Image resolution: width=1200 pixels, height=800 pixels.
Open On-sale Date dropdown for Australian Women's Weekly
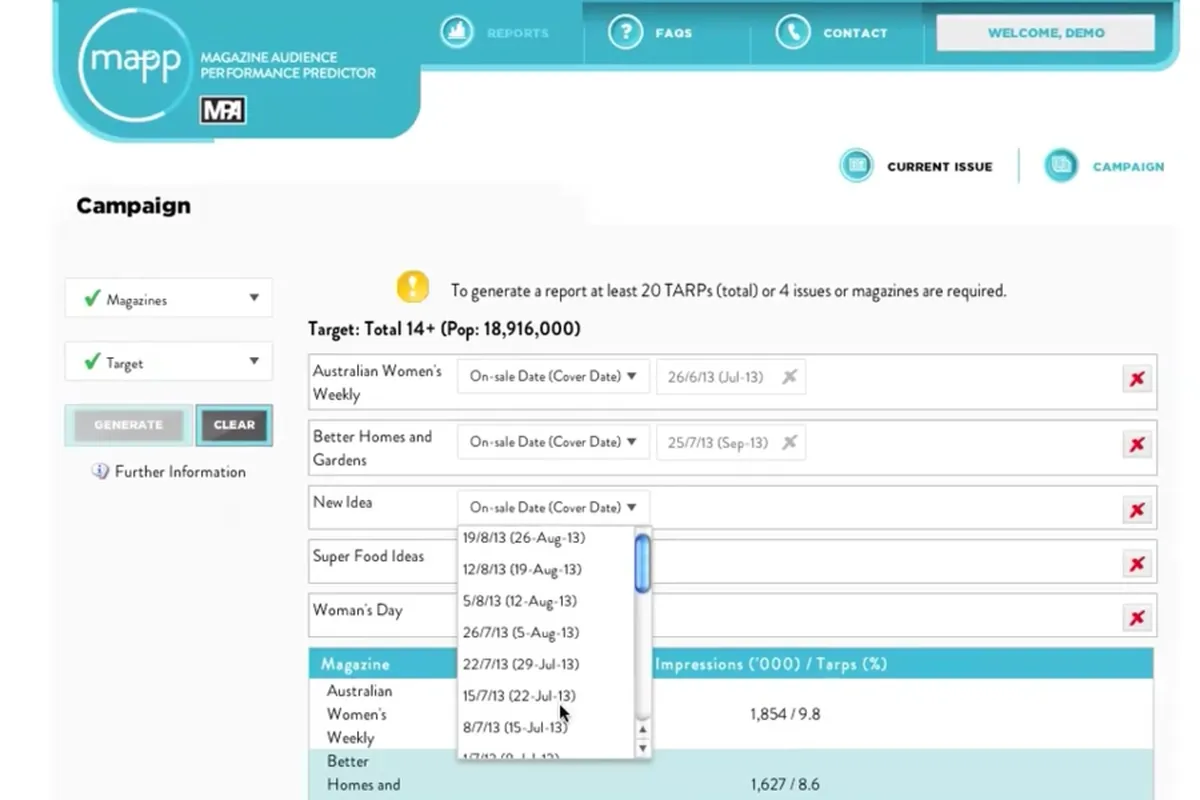pyautogui.click(x=553, y=377)
